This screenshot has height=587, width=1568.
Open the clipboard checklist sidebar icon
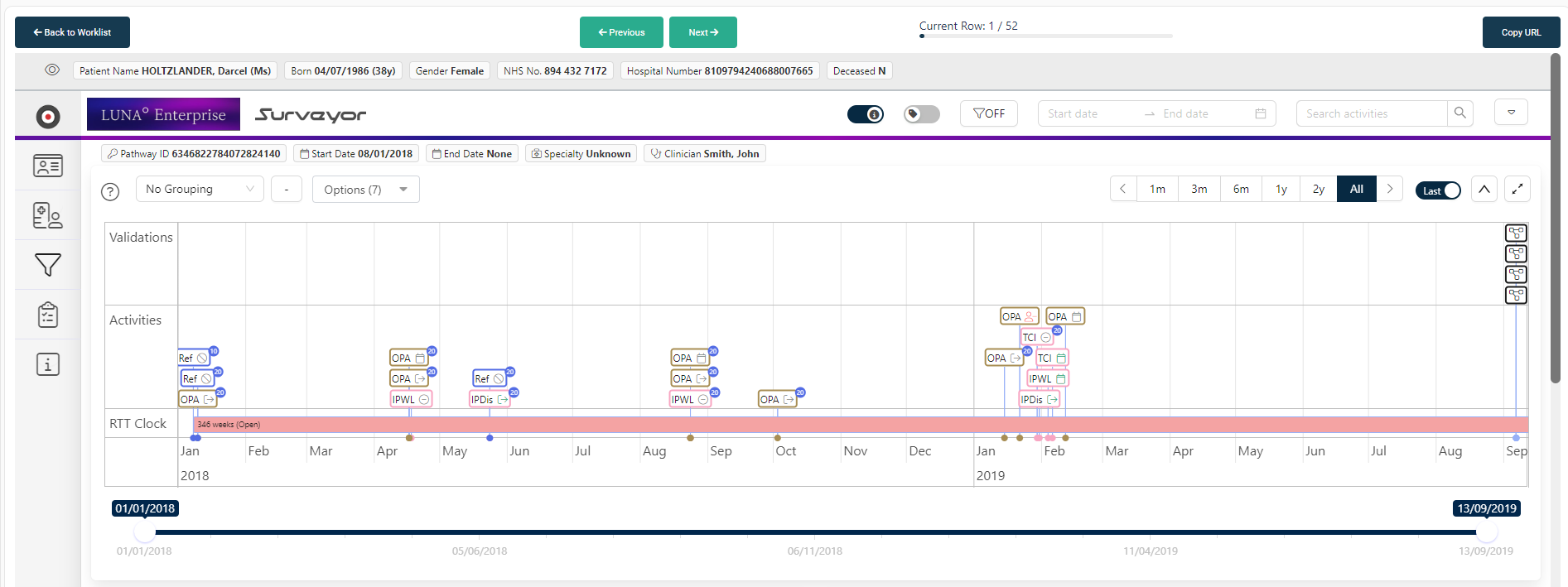pos(48,315)
